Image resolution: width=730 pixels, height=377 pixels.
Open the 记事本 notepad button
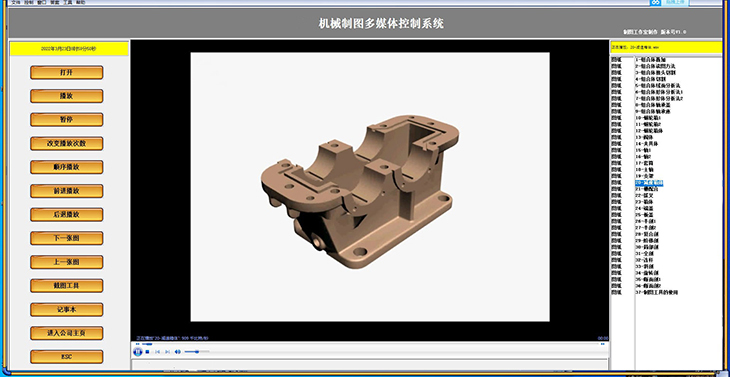pos(67,310)
